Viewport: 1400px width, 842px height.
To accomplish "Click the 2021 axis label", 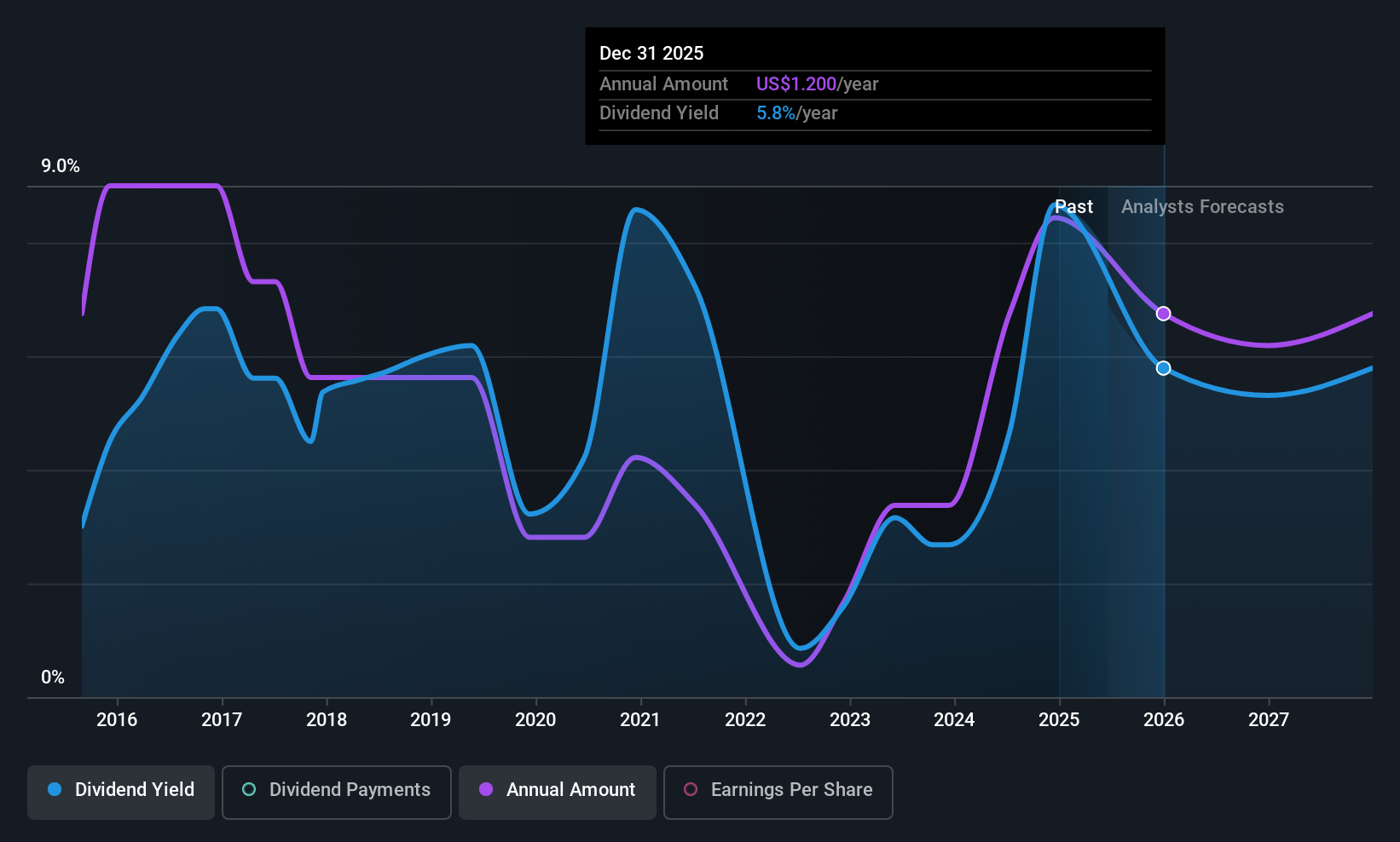I will [640, 720].
